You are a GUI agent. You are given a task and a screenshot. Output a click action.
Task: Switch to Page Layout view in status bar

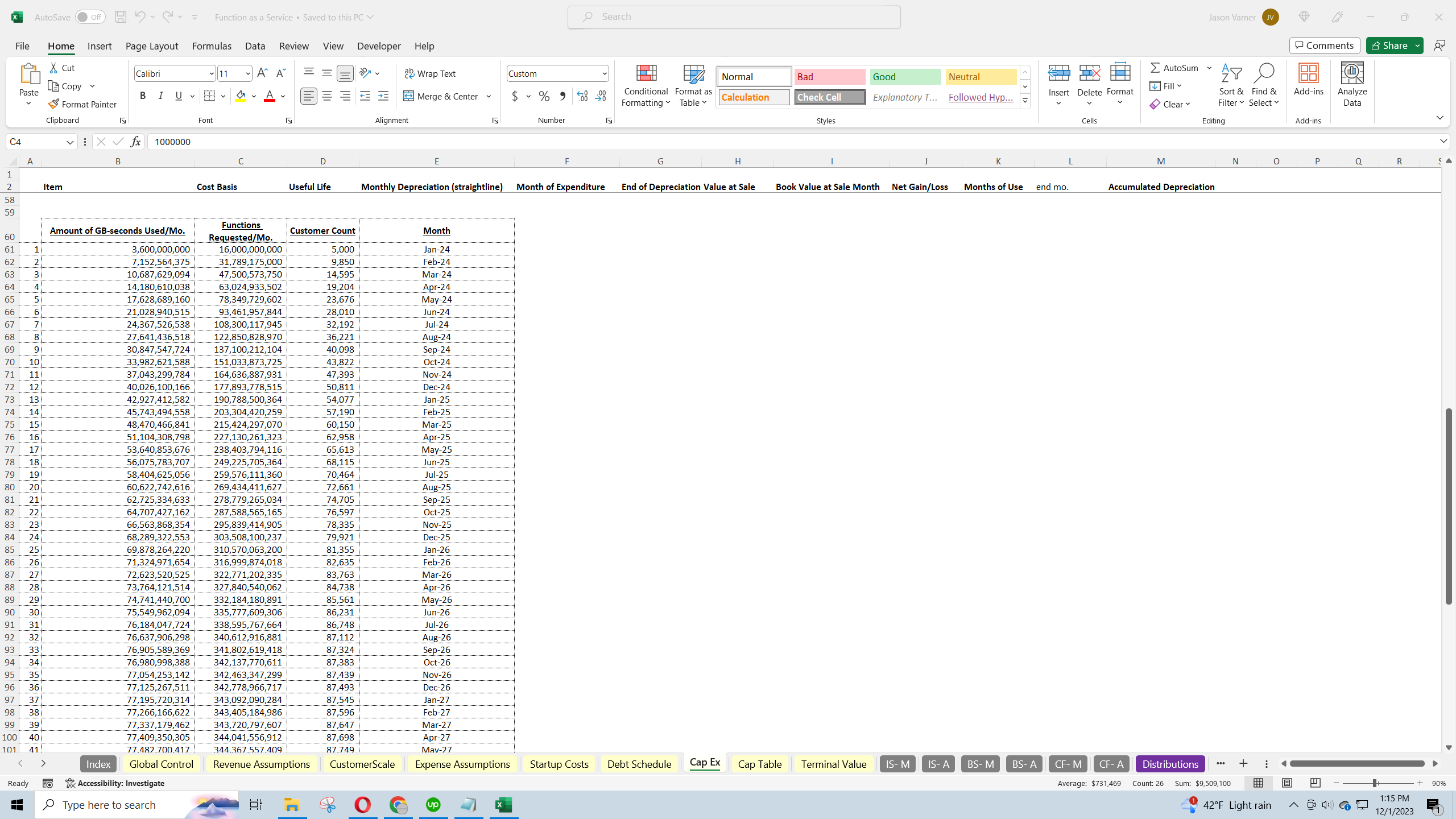point(1287,783)
